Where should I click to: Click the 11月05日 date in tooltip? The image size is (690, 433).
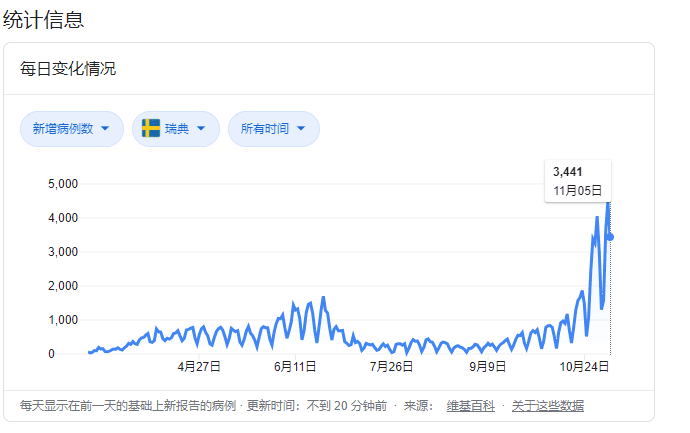pos(577,189)
